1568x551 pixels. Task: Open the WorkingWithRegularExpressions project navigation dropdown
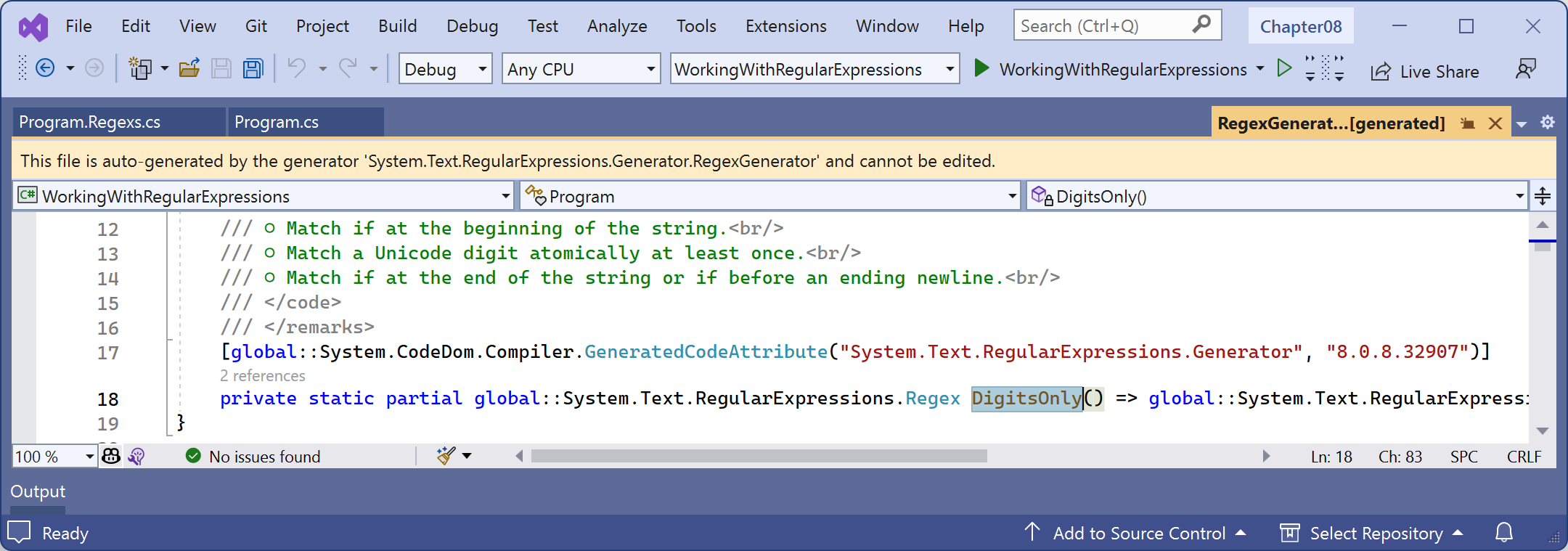[x=263, y=196]
